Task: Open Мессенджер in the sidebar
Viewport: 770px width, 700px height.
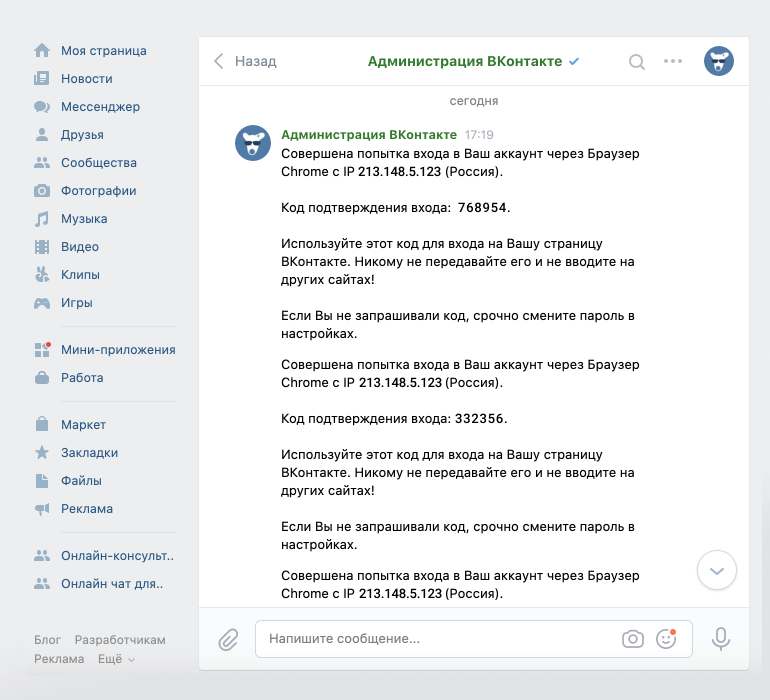Action: (x=100, y=107)
